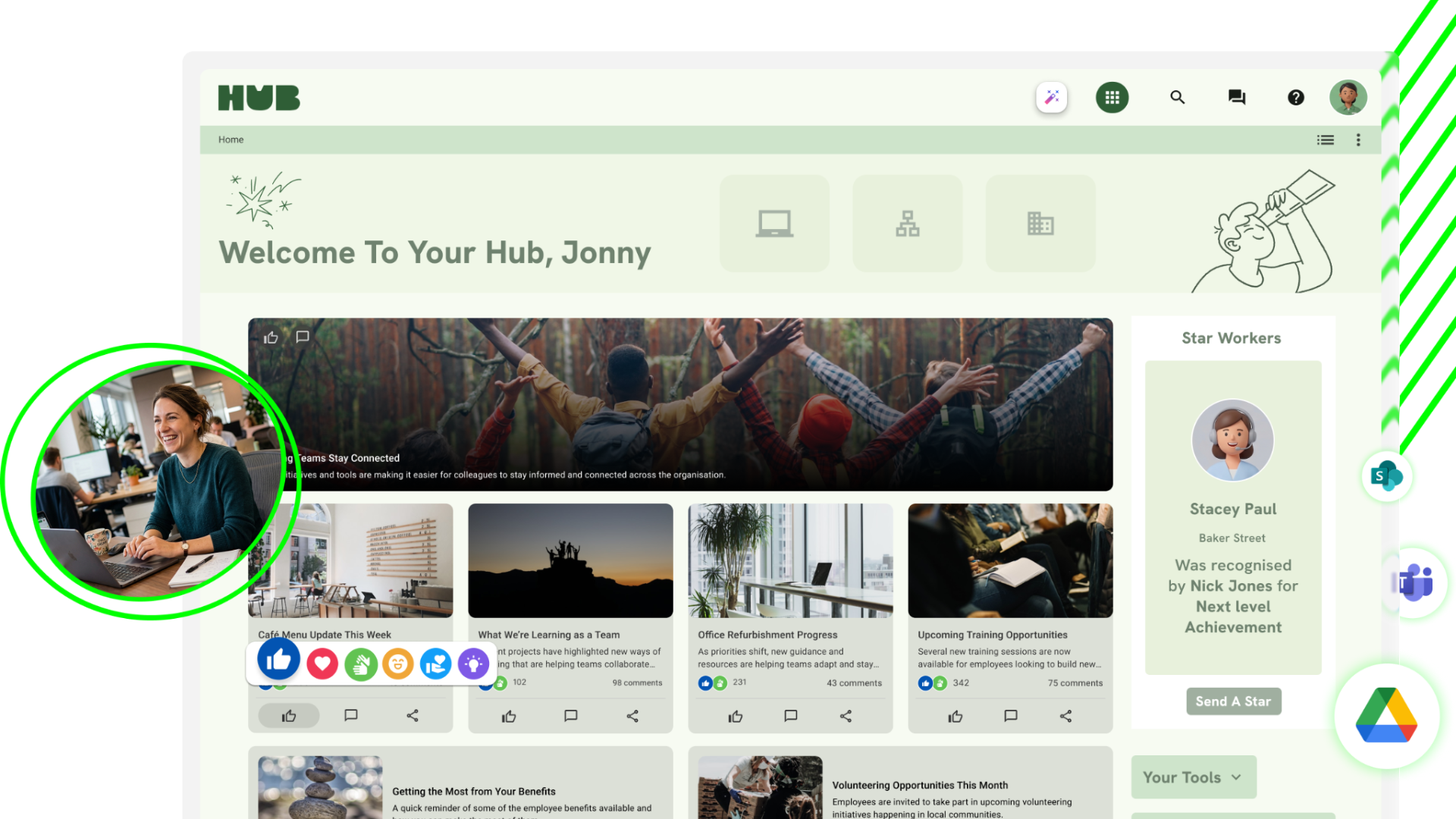
Task: Like the Café Menu Update post
Action: [x=288, y=715]
